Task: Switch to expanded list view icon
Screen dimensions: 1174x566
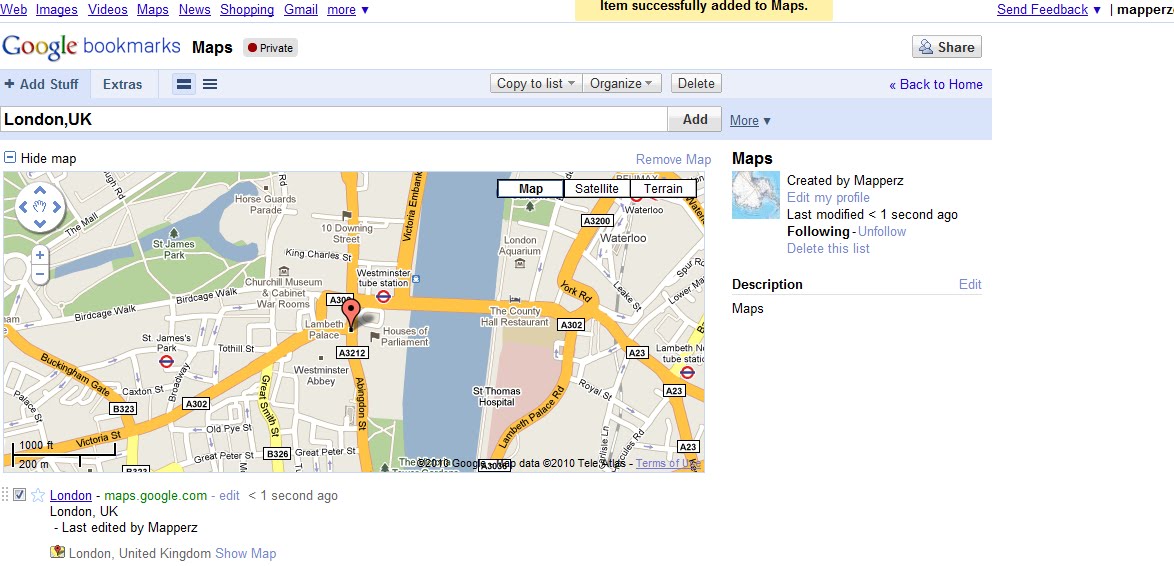Action: tap(183, 85)
